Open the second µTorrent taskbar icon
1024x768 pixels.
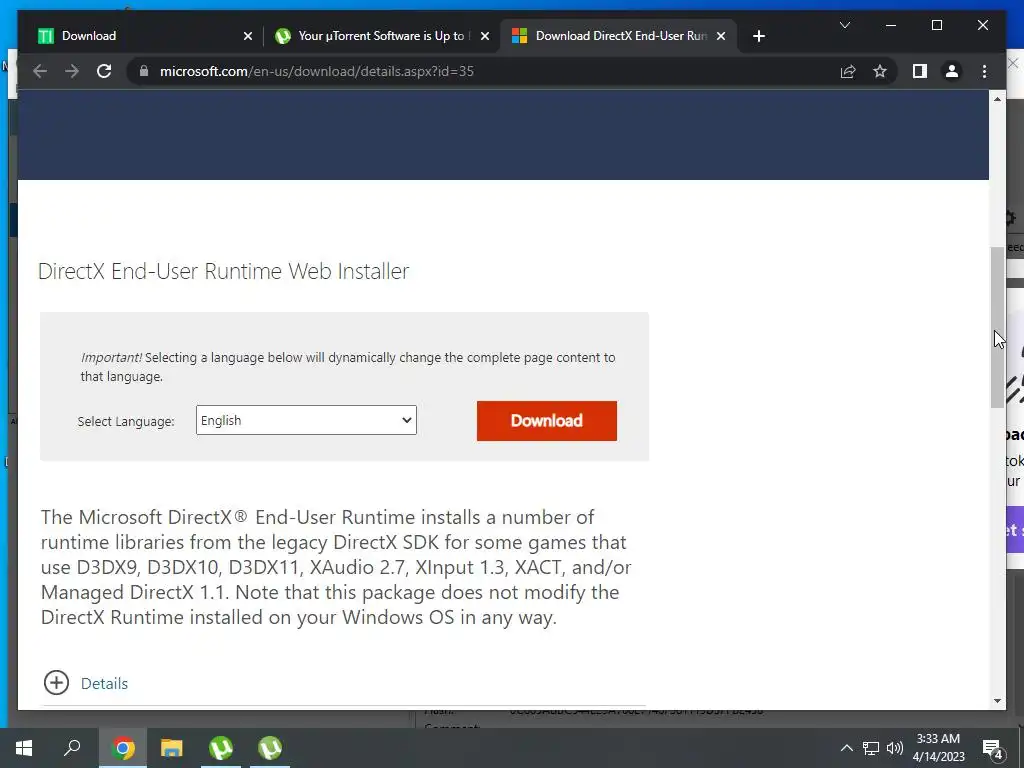pos(270,748)
